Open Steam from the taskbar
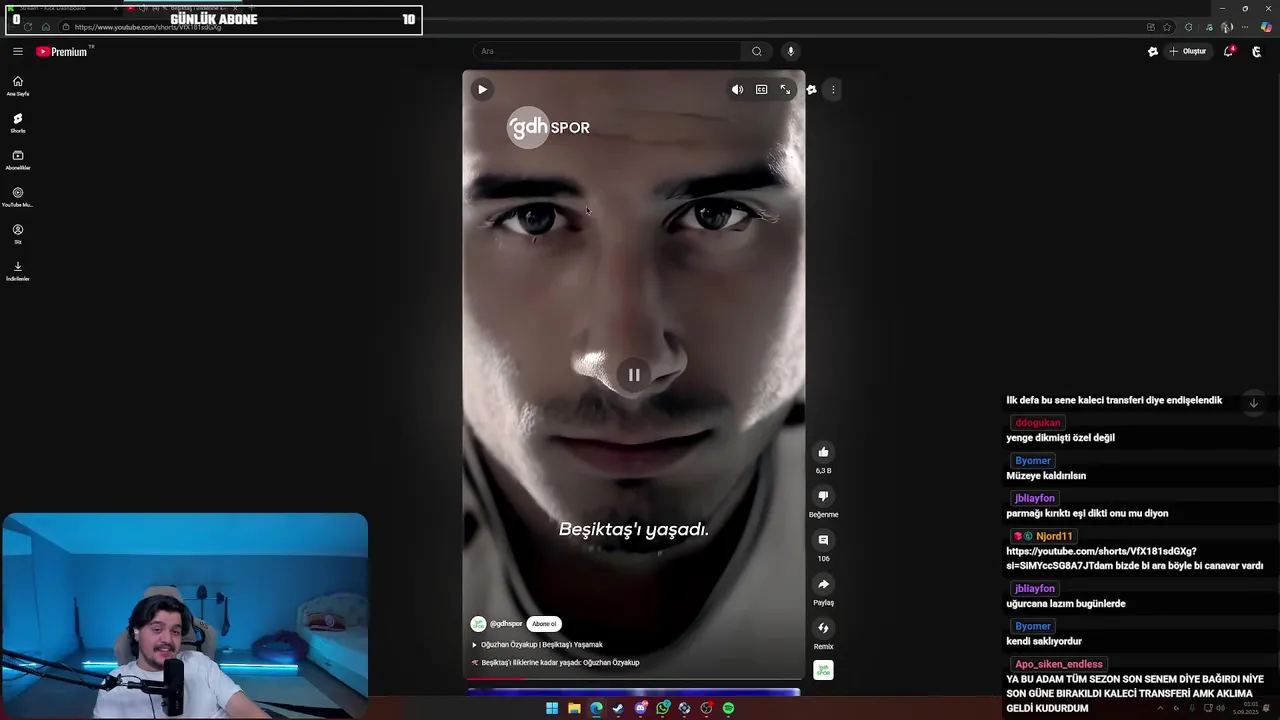This screenshot has height=720, width=1280. [x=618, y=708]
